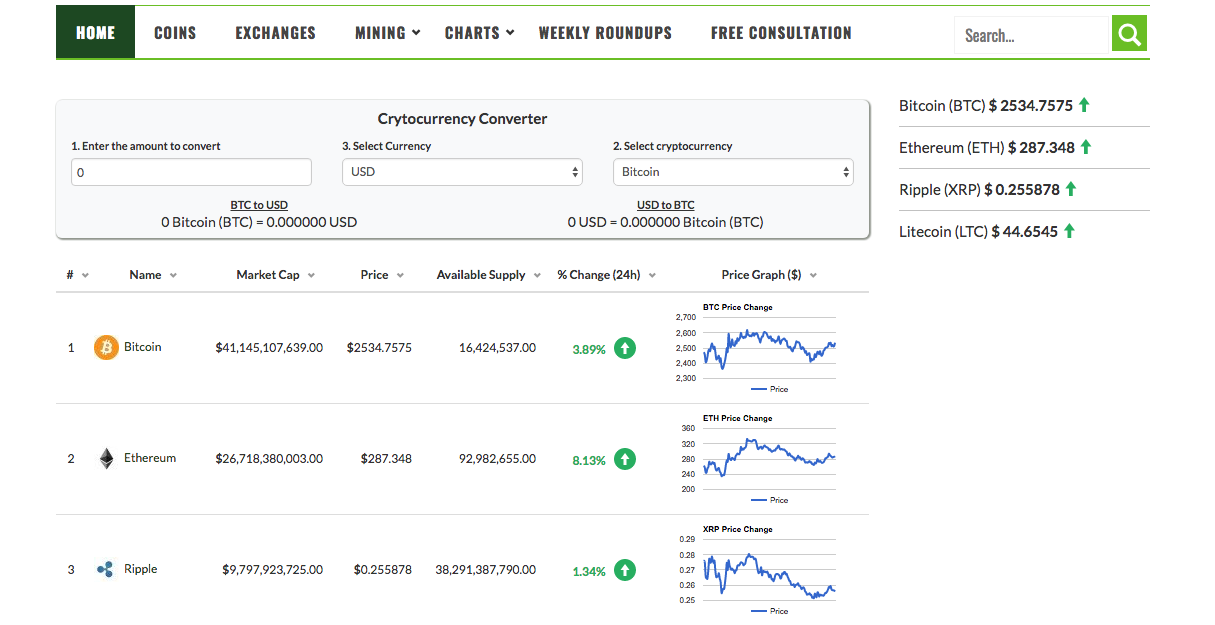The height and width of the screenshot is (625, 1215).
Task: Click Ethereum's green up-arrow change icon
Action: tap(625, 460)
